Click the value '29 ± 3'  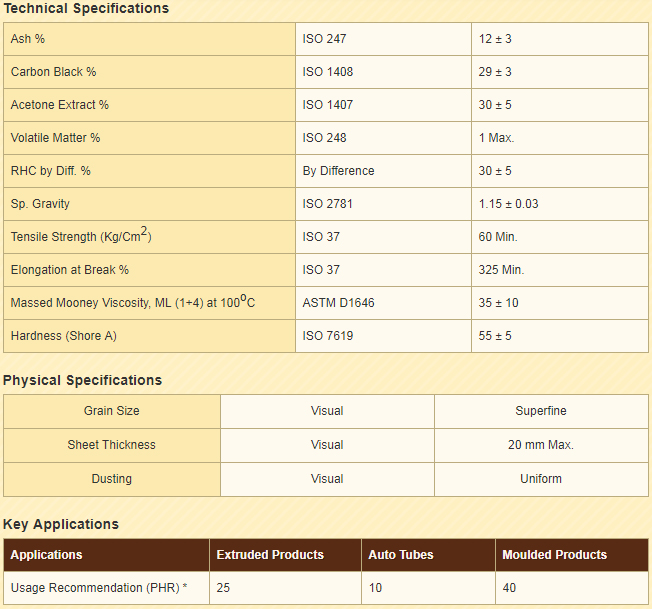click(495, 72)
